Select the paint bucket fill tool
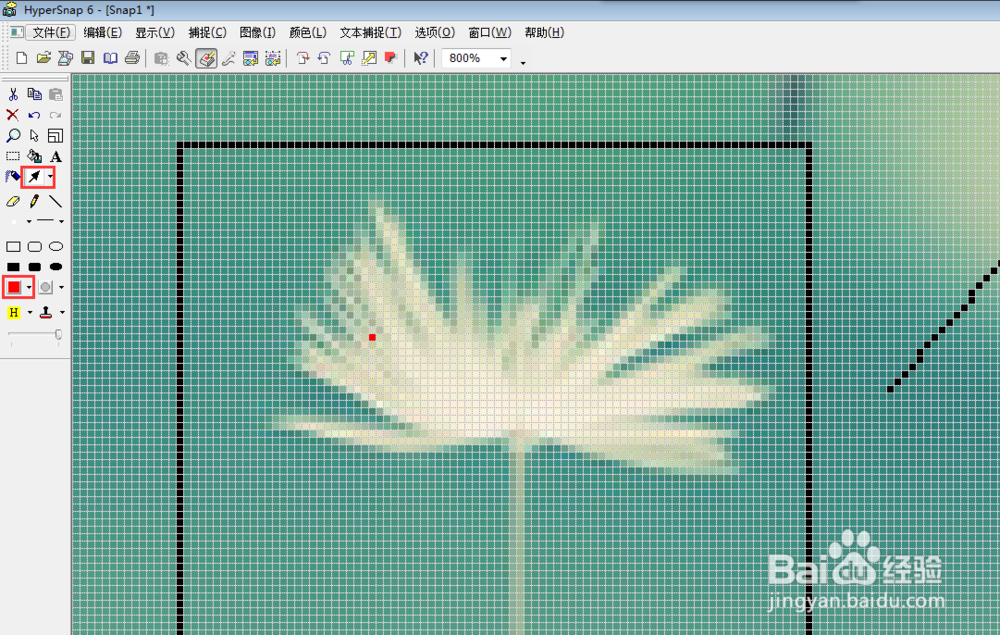The width and height of the screenshot is (1000, 635). coord(34,156)
